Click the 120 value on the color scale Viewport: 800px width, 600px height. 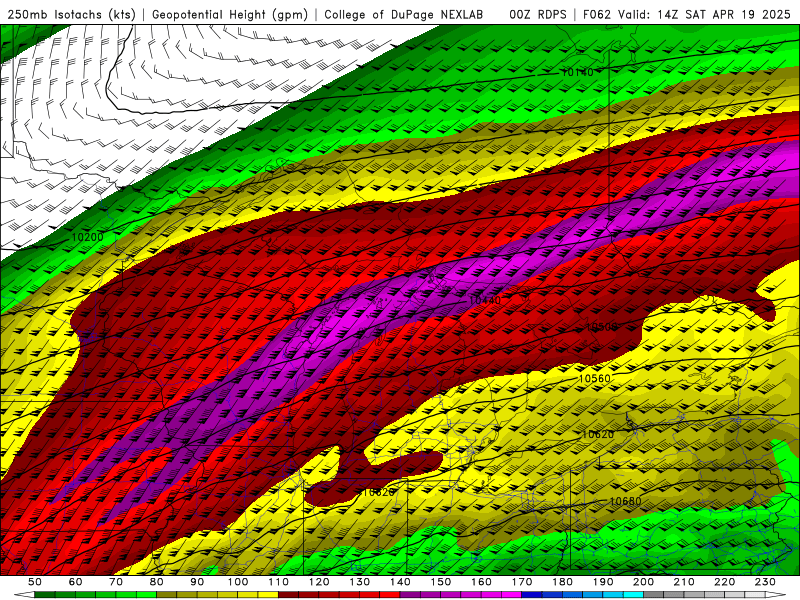pos(319,582)
